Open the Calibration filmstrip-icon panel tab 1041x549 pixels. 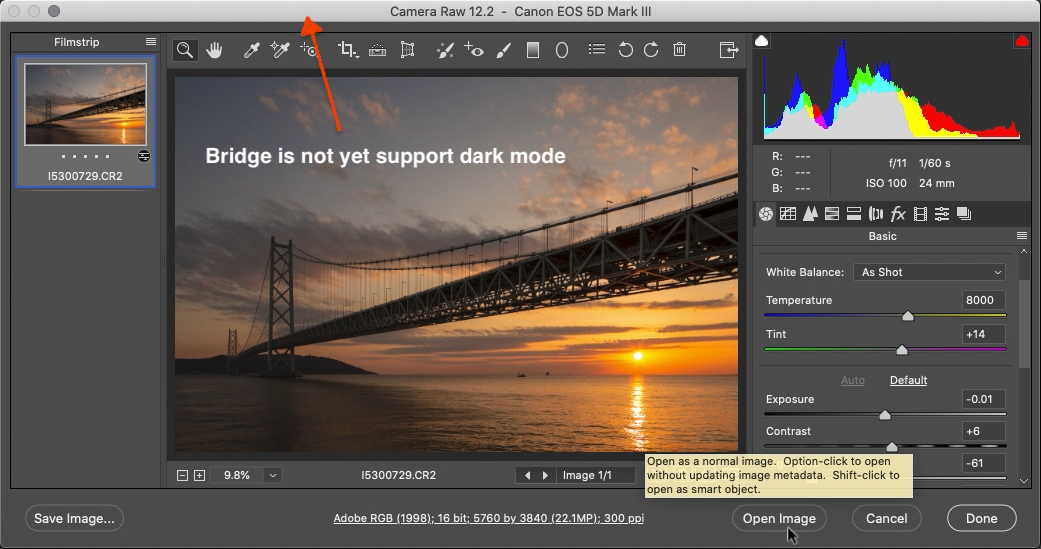[x=920, y=214]
